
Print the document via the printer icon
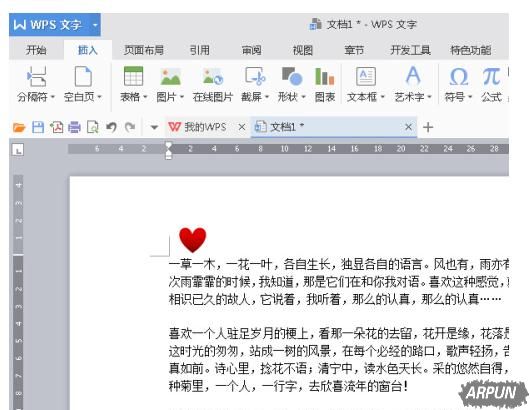[74, 127]
